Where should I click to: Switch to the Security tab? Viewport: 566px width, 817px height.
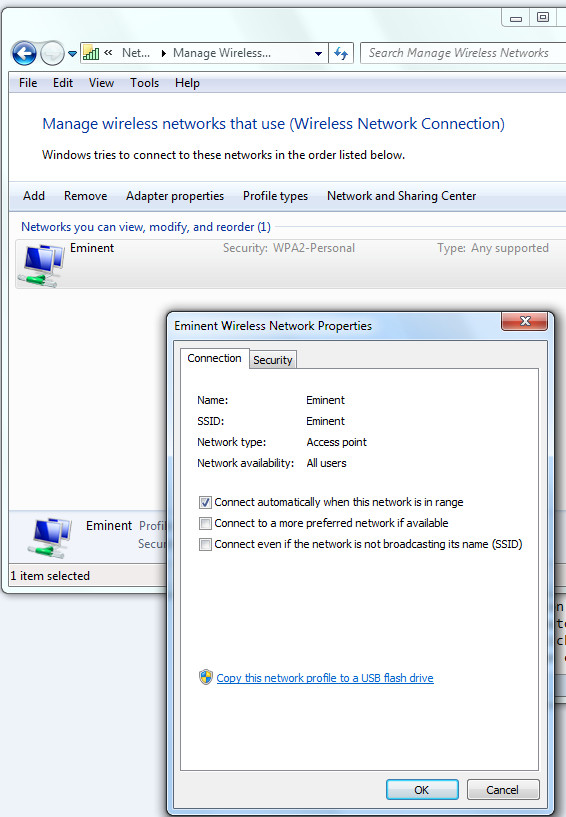[x=273, y=360]
